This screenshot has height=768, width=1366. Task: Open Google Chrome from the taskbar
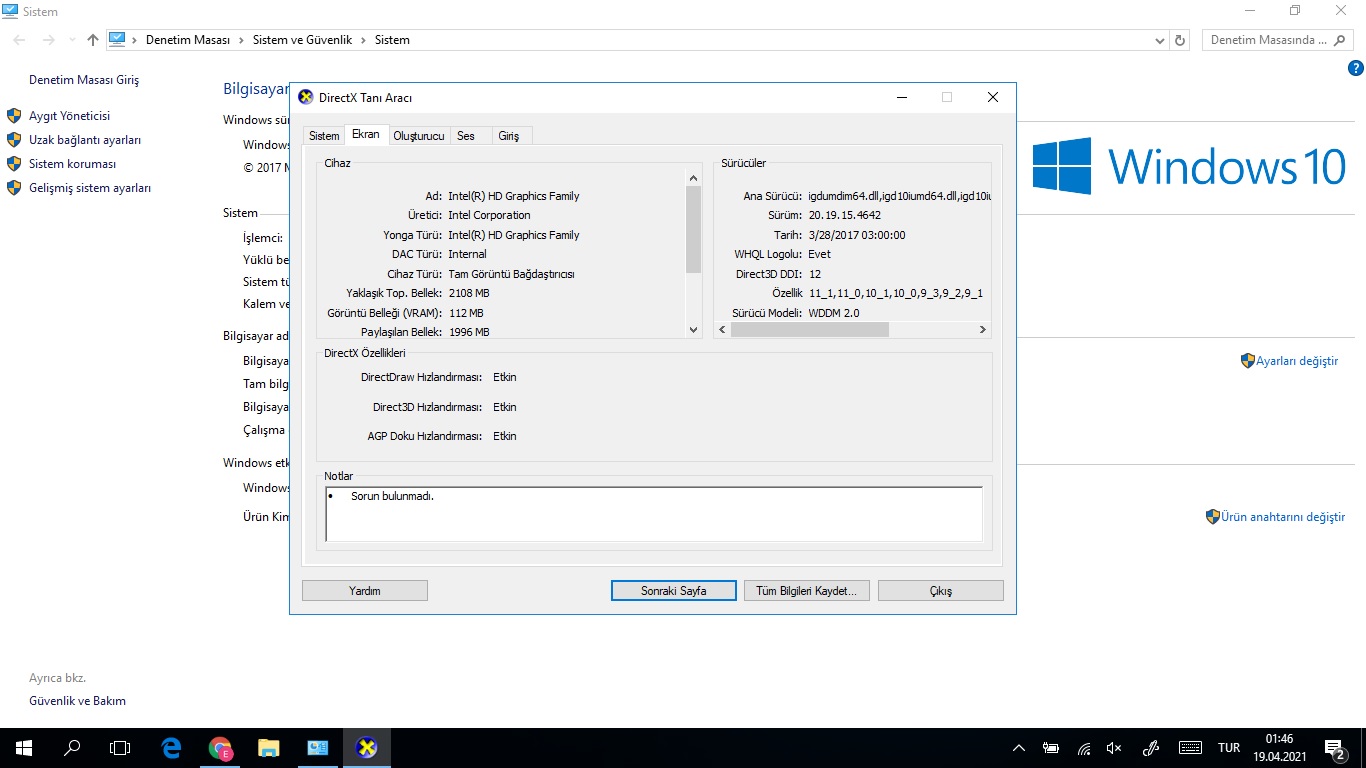pos(220,747)
